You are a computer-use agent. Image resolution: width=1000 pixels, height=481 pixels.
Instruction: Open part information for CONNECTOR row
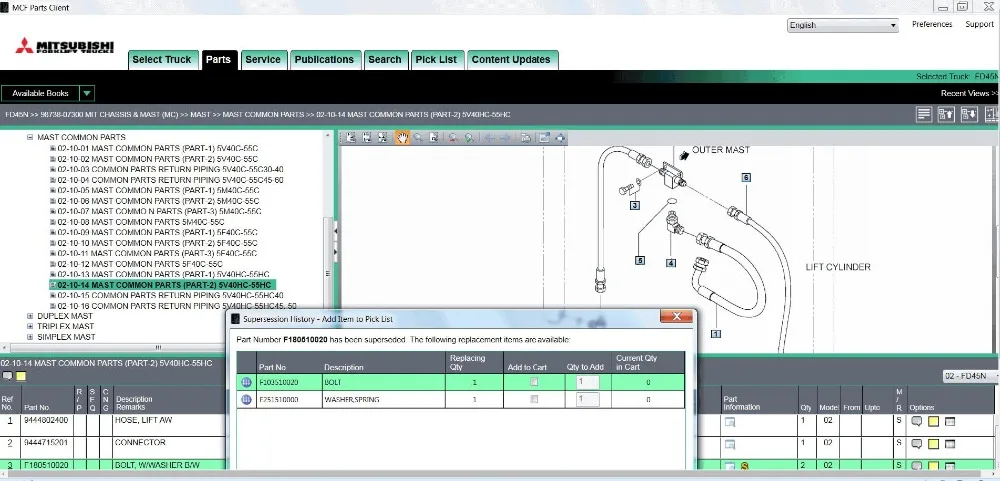tap(730, 444)
